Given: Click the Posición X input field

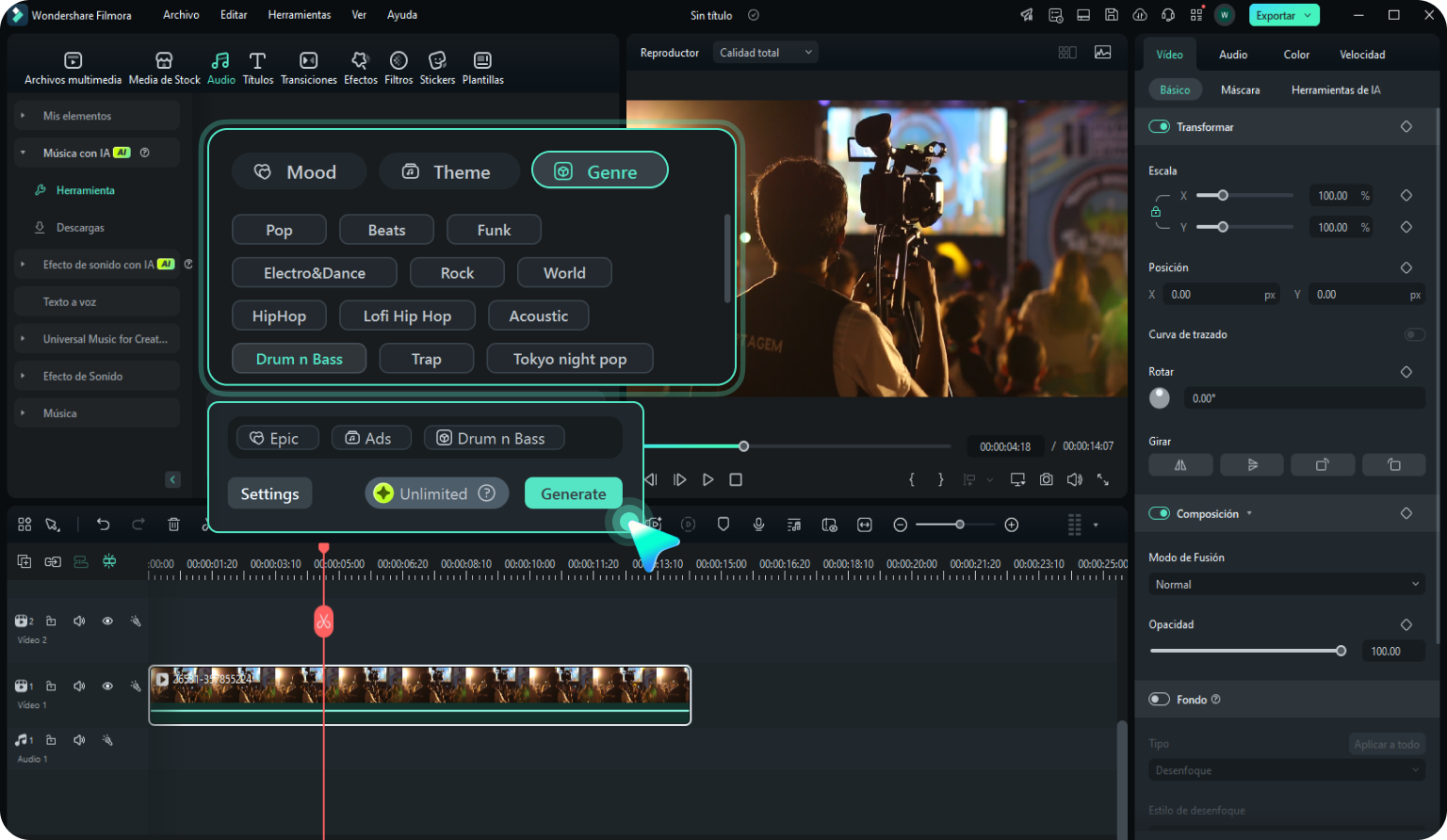Looking at the screenshot, I should point(1222,295).
